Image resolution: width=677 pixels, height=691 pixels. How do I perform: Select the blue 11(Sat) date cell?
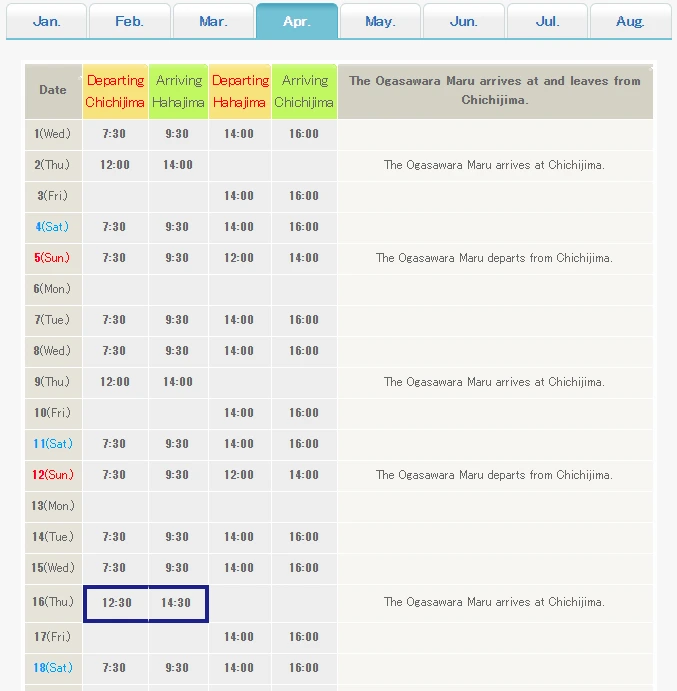pos(53,444)
